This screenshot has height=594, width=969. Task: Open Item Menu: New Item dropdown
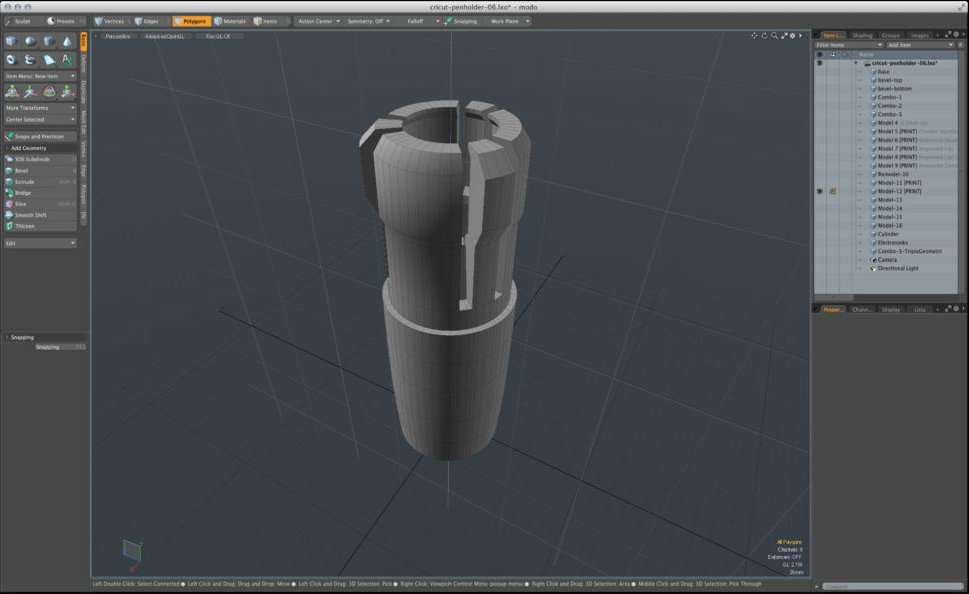[40, 76]
